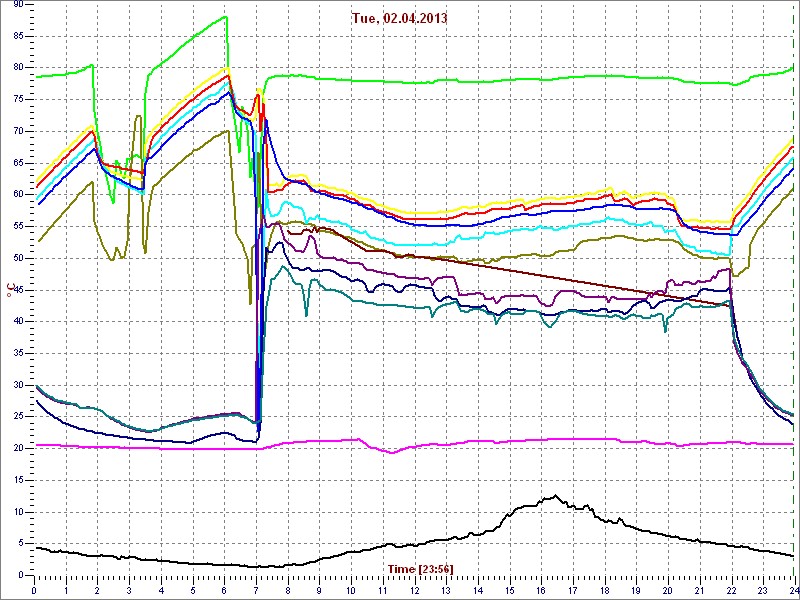800x600 pixels.
Task: Select temperature label '35' on the vertical axis
Action: point(18,353)
